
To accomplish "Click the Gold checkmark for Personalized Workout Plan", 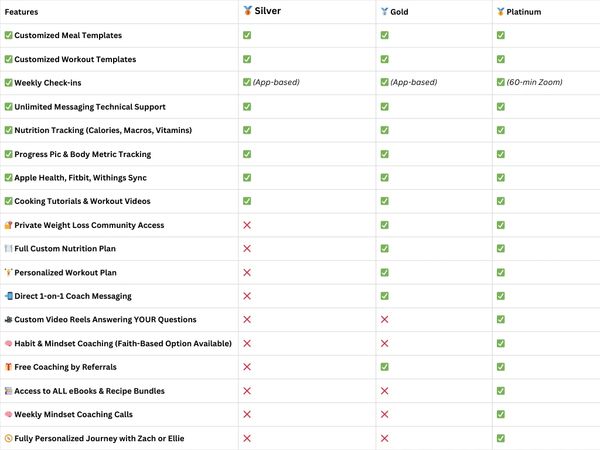I will pyautogui.click(x=385, y=272).
